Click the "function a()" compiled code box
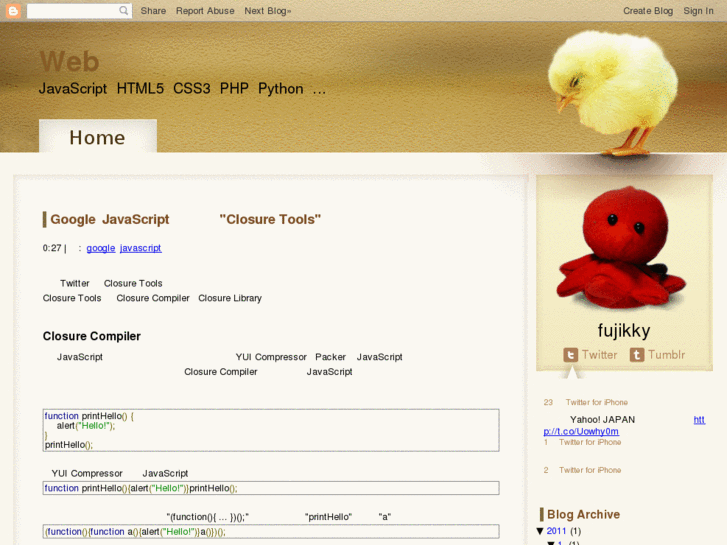This screenshot has height=545, width=727. pyautogui.click(x=271, y=532)
